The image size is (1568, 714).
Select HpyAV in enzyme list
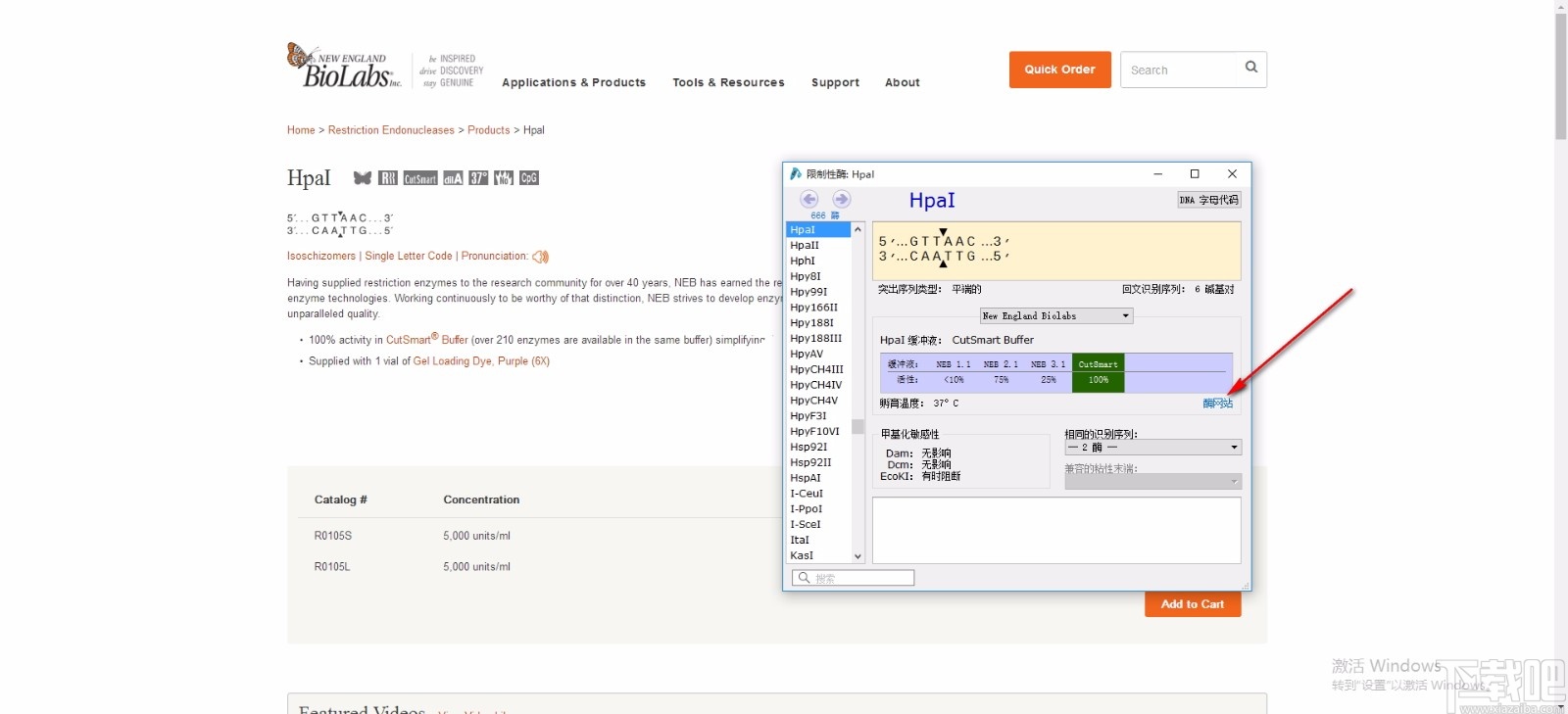pos(818,355)
